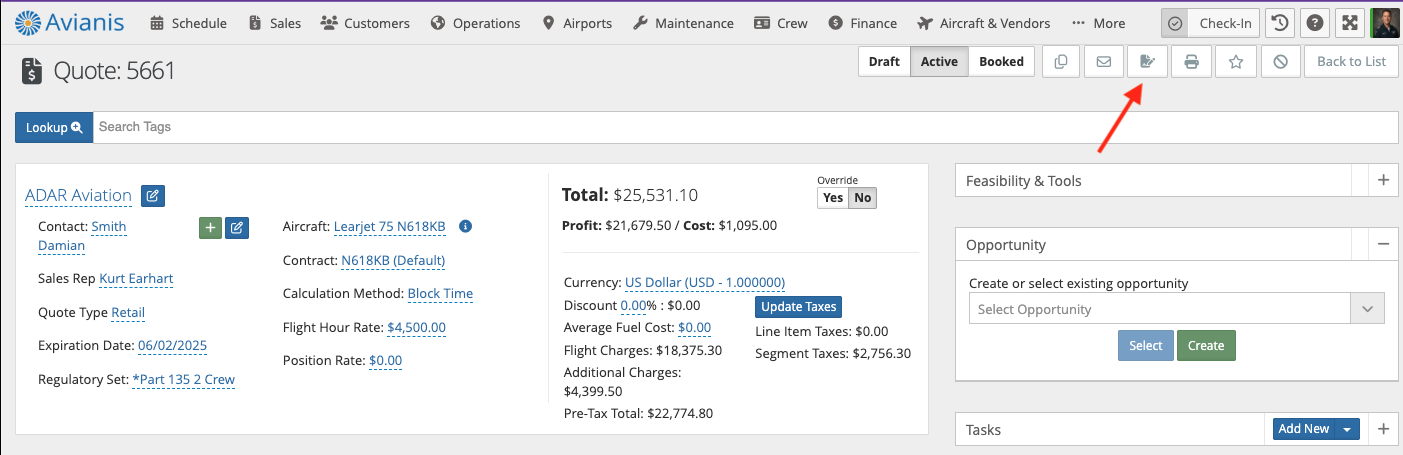Expand the Feasibility & Tools panel
The height and width of the screenshot is (455, 1403).
click(1384, 181)
